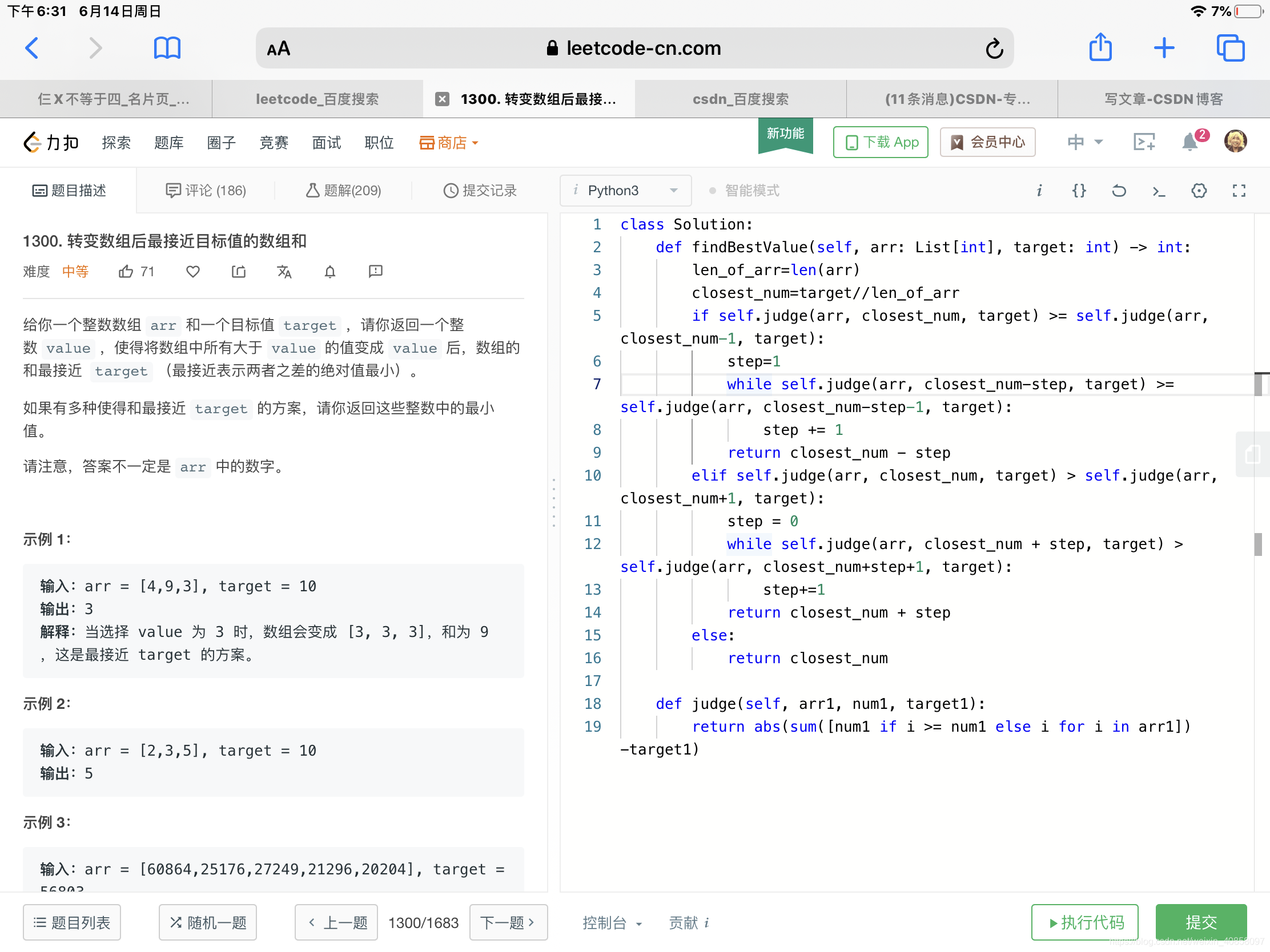
Task: Subscribe with the bell icon under title
Action: (329, 272)
